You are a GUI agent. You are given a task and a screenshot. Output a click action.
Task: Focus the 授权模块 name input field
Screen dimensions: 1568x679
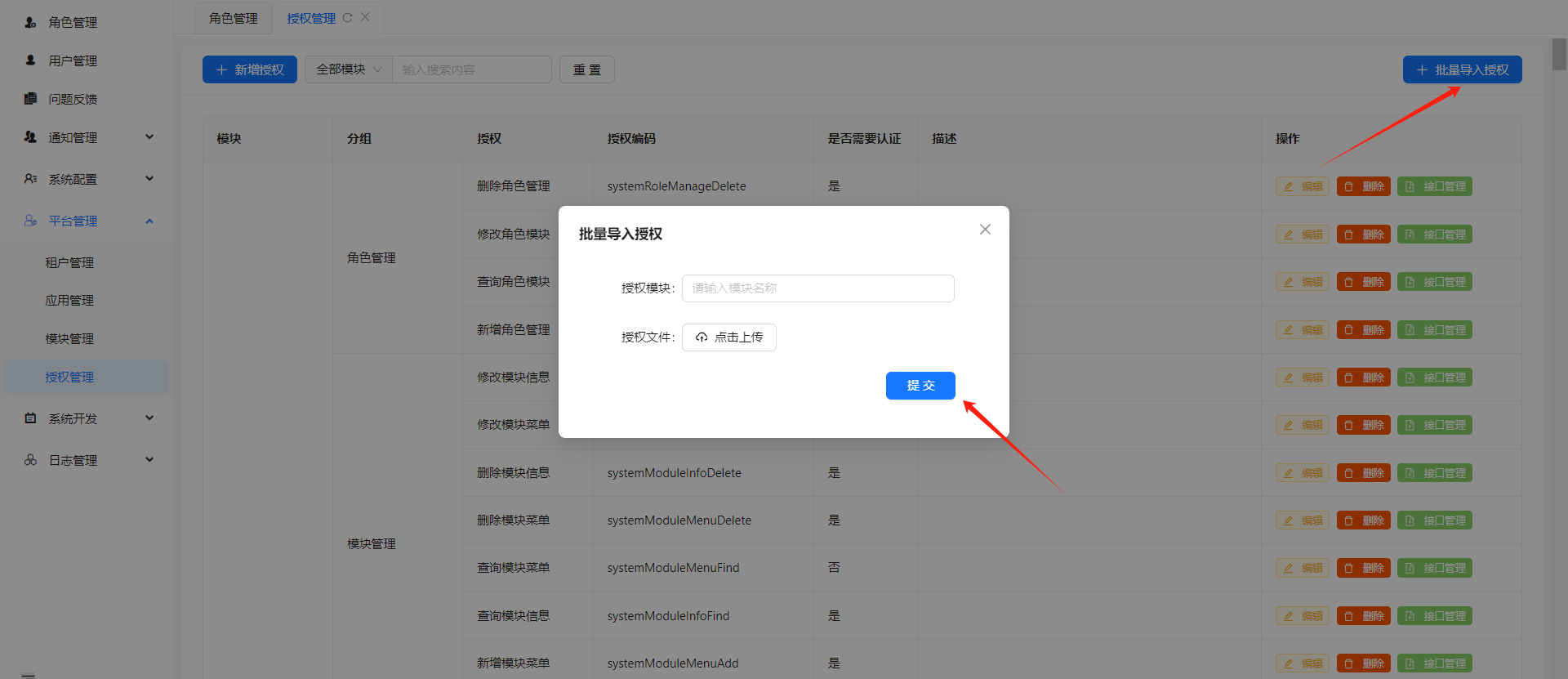click(817, 288)
